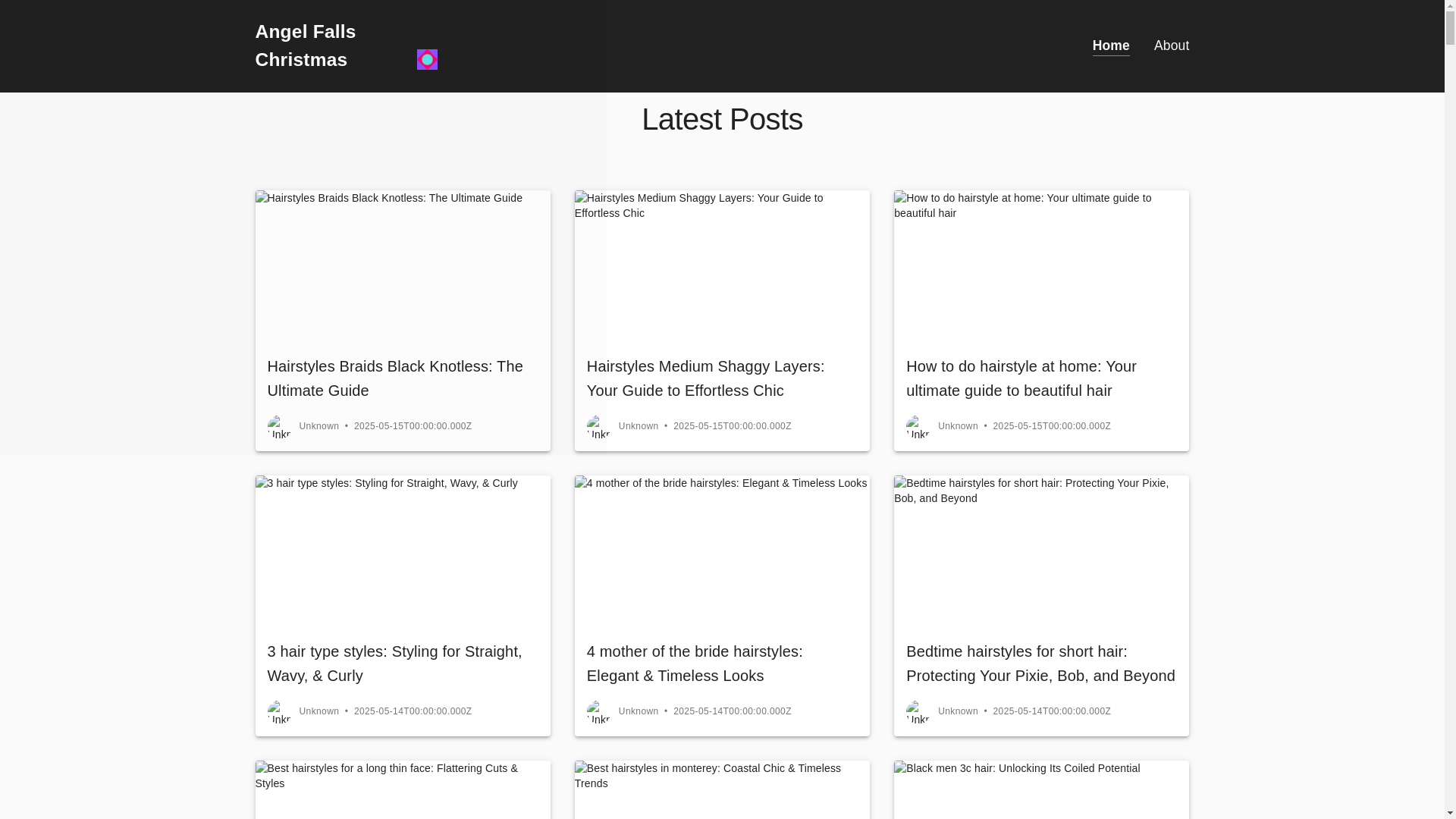Open the About page
Image resolution: width=1456 pixels, height=819 pixels.
(x=1171, y=45)
